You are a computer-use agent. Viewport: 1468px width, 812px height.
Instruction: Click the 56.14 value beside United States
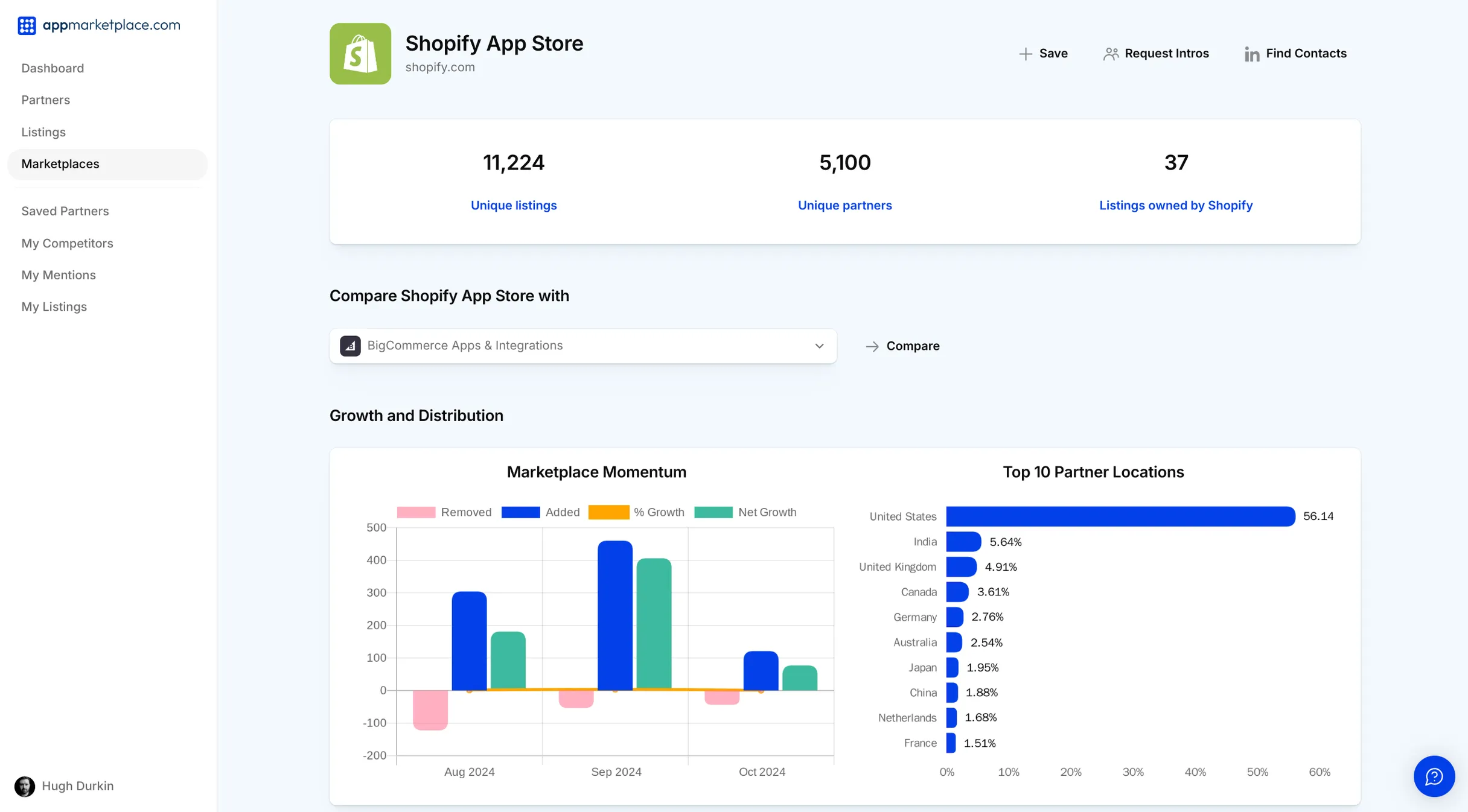click(1318, 516)
